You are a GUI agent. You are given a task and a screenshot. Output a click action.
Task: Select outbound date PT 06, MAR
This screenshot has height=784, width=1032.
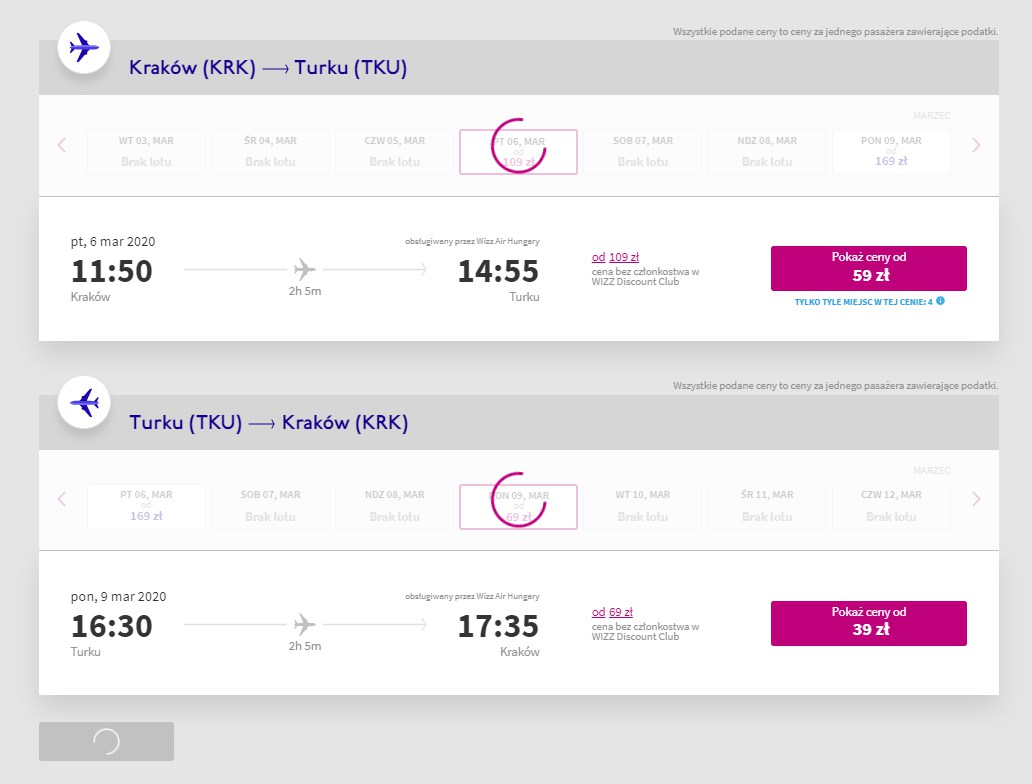point(519,151)
